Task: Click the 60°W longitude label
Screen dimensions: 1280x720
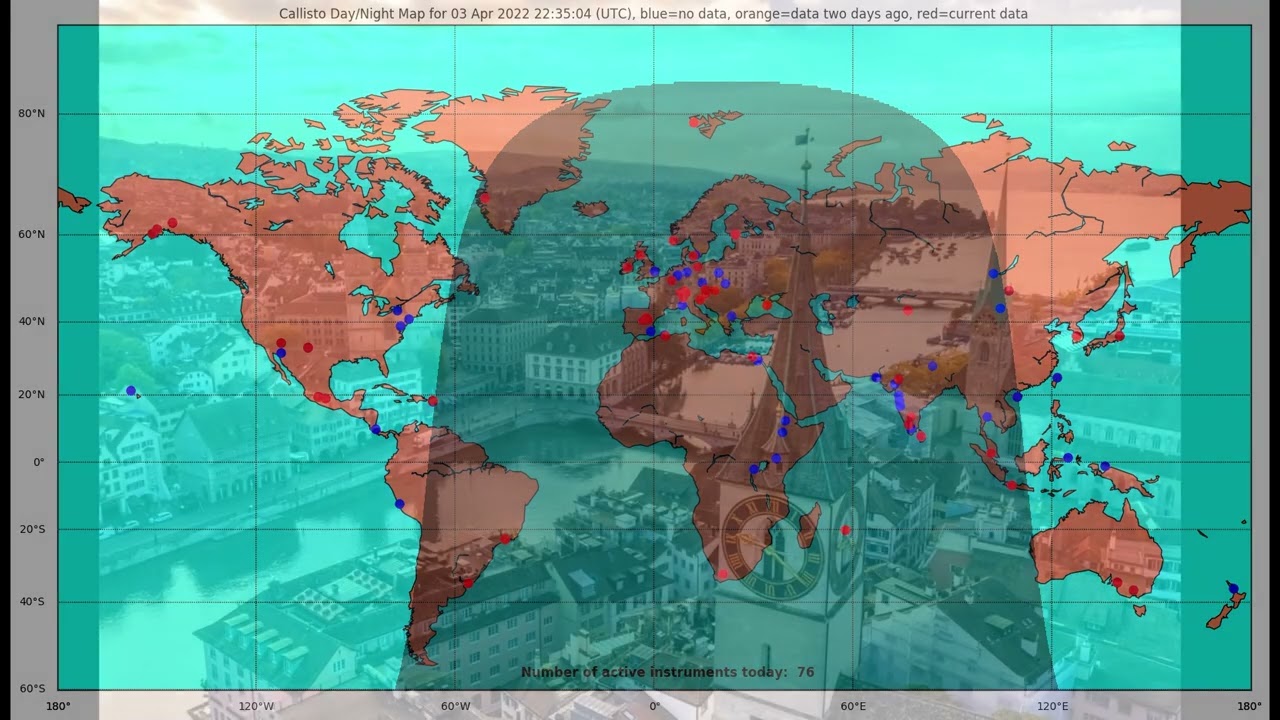Action: (x=455, y=706)
